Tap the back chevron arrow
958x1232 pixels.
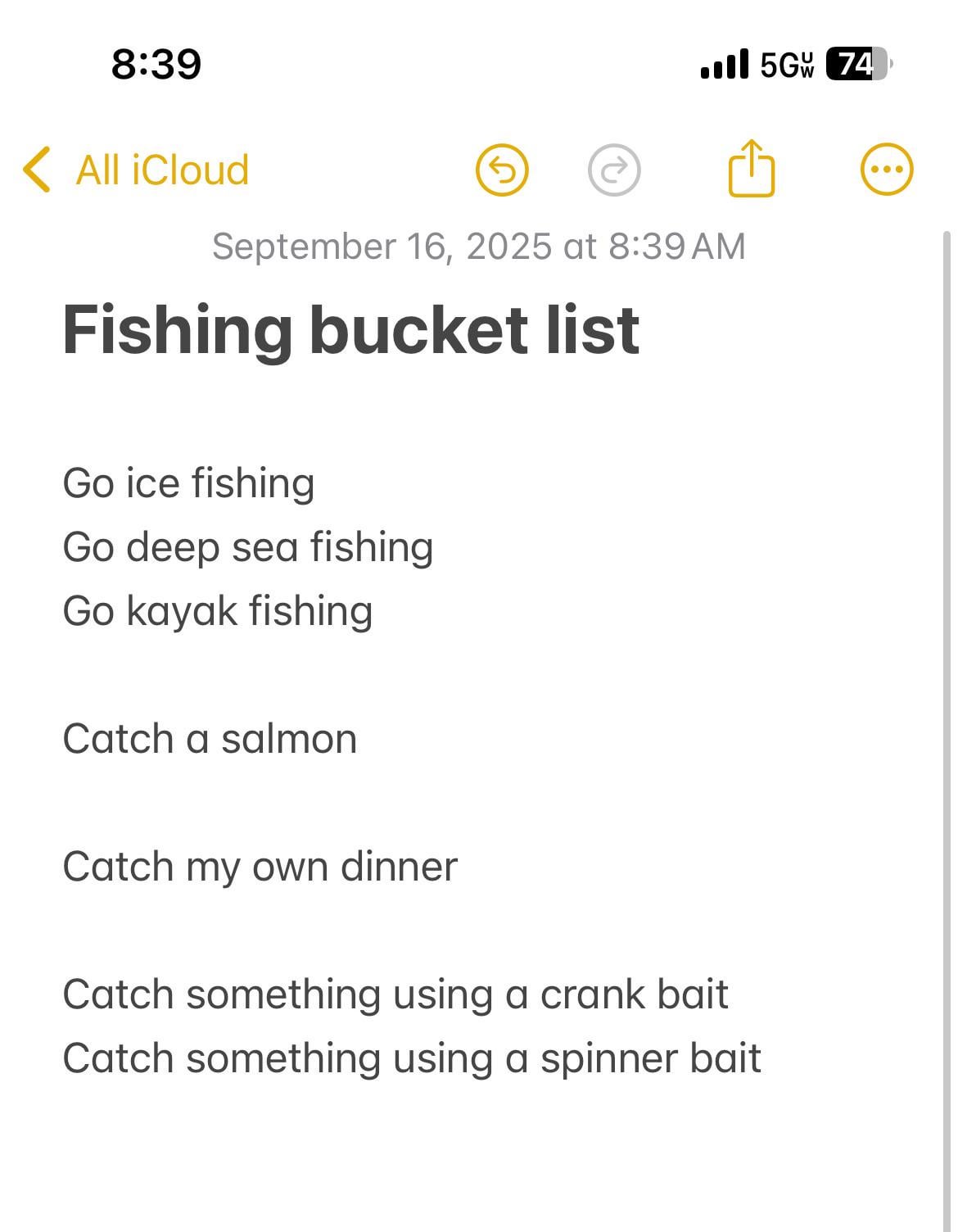pos(37,170)
